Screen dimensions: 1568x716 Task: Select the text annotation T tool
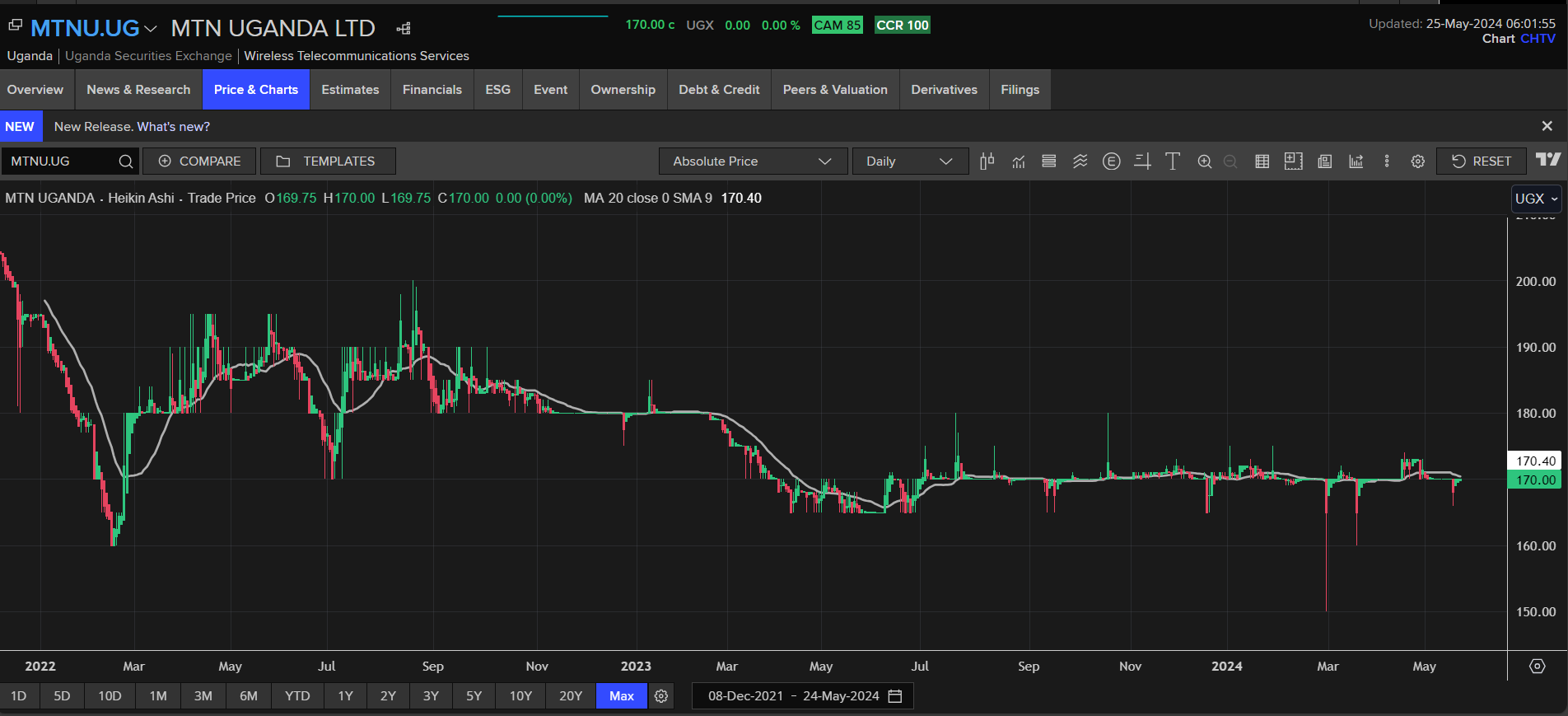point(1173,161)
